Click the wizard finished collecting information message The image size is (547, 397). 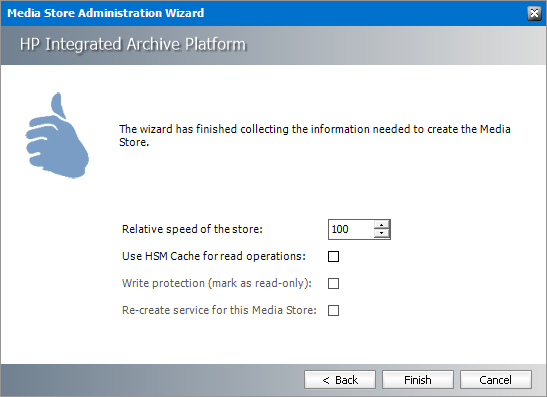coord(315,135)
